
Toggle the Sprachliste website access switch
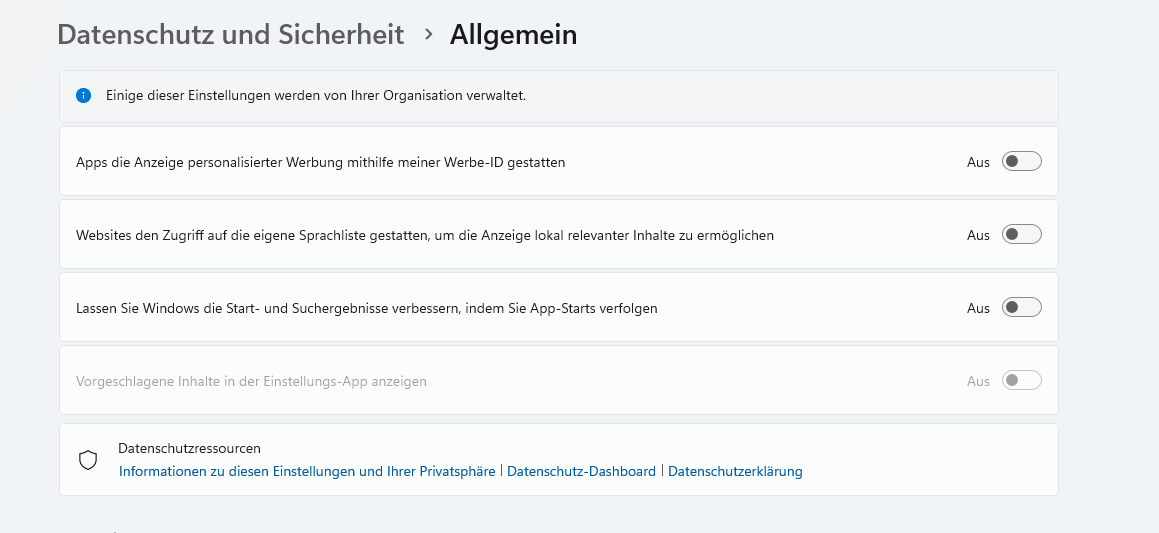[x=1021, y=235]
